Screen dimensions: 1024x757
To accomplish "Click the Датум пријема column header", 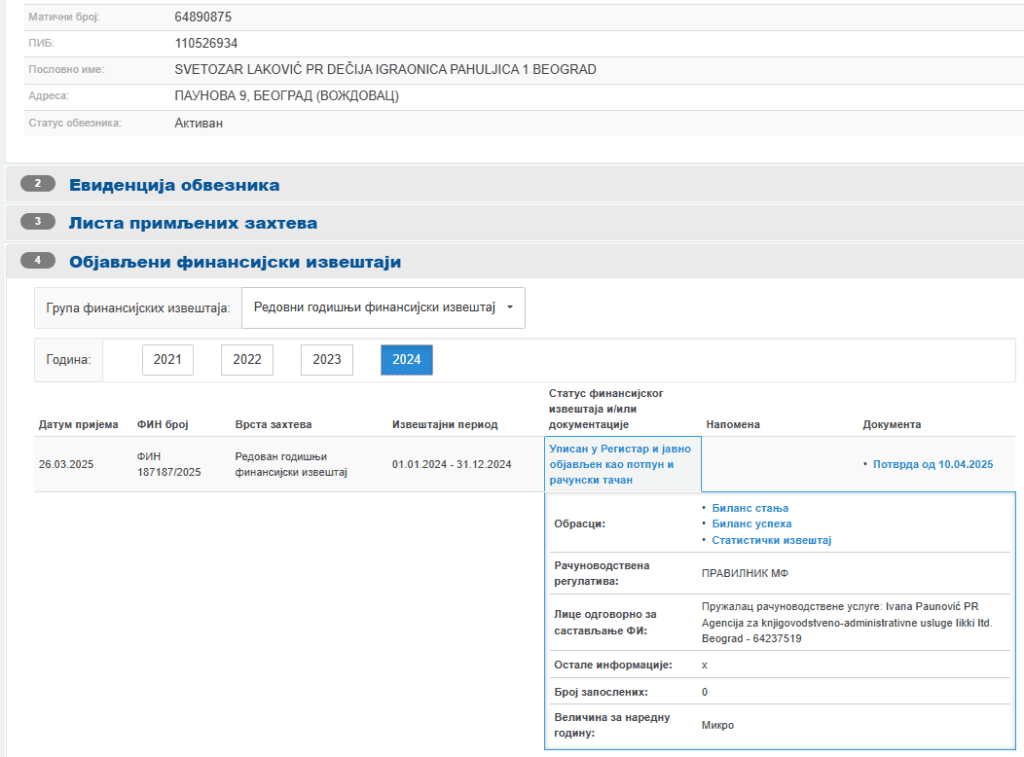I will pos(78,424).
